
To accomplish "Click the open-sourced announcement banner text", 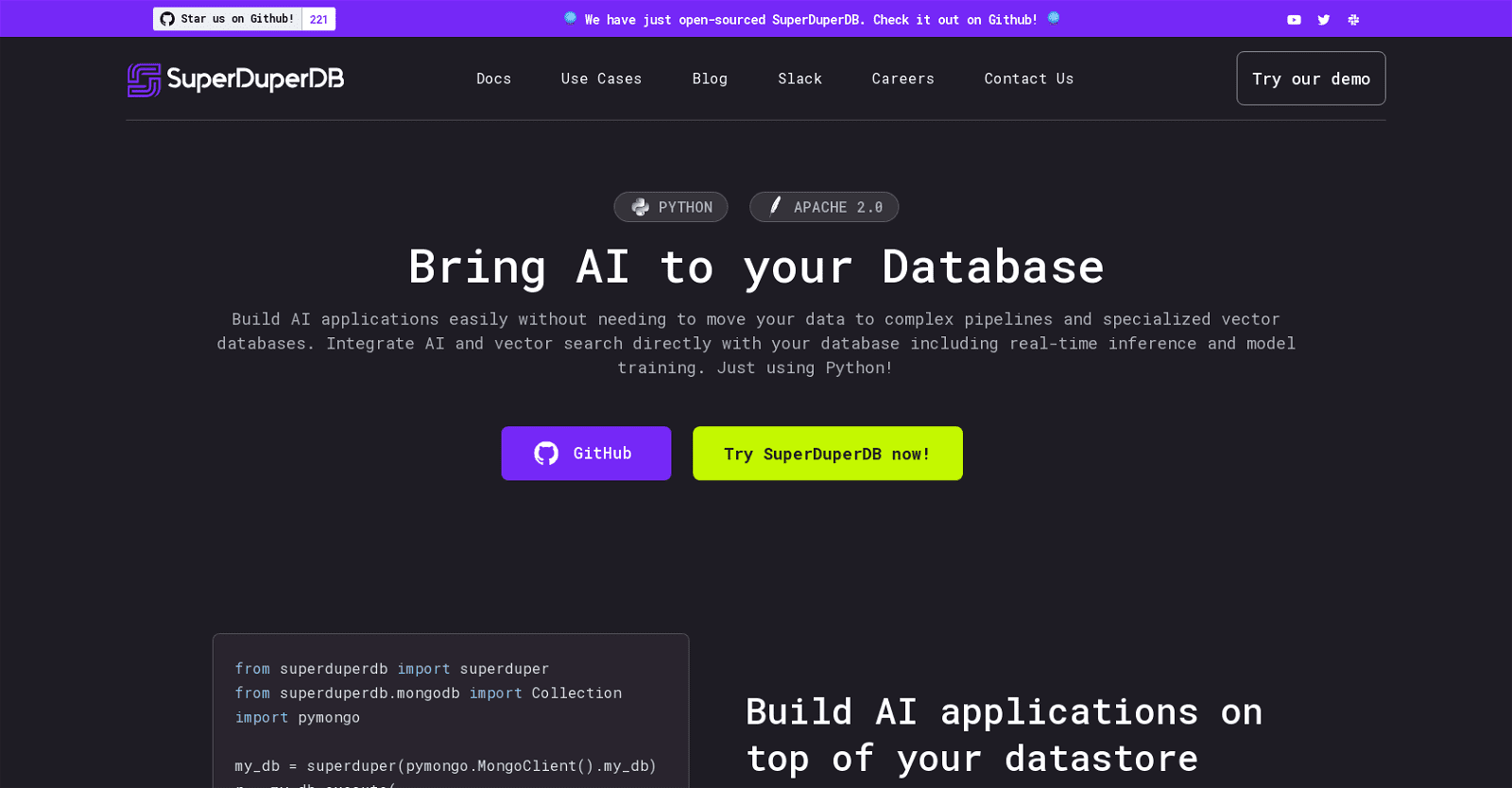I will click(x=810, y=19).
